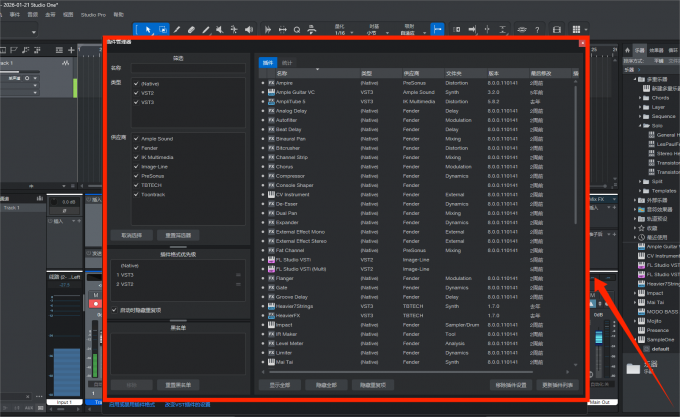Open the blue VST plugin settings link

point(187,404)
